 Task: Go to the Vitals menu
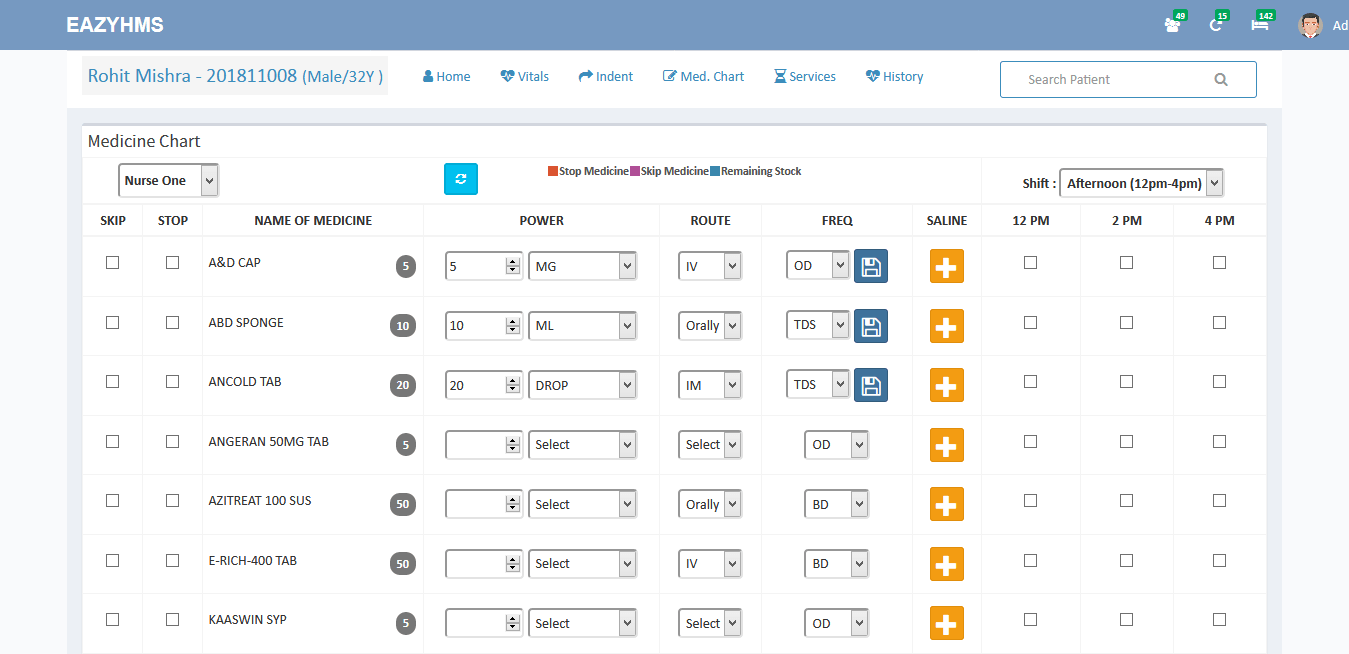525,77
